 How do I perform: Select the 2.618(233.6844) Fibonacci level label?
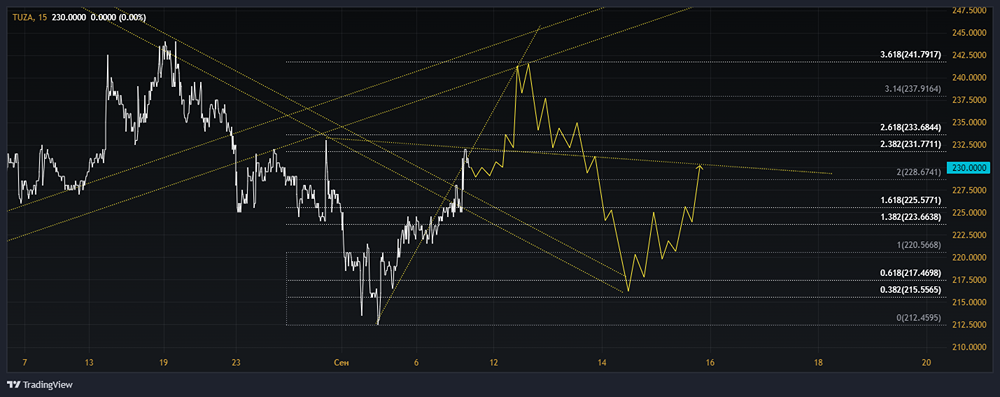point(911,127)
